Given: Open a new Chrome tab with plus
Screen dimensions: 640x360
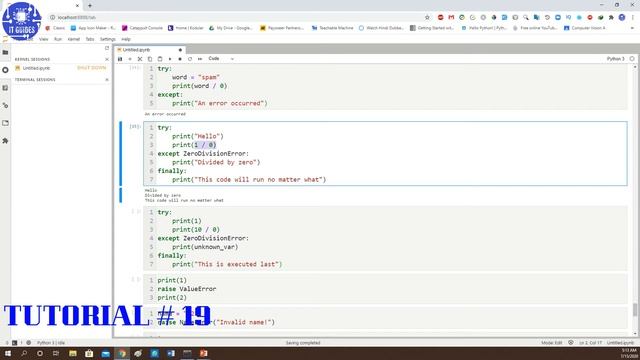Looking at the screenshot, I should click(90, 6).
